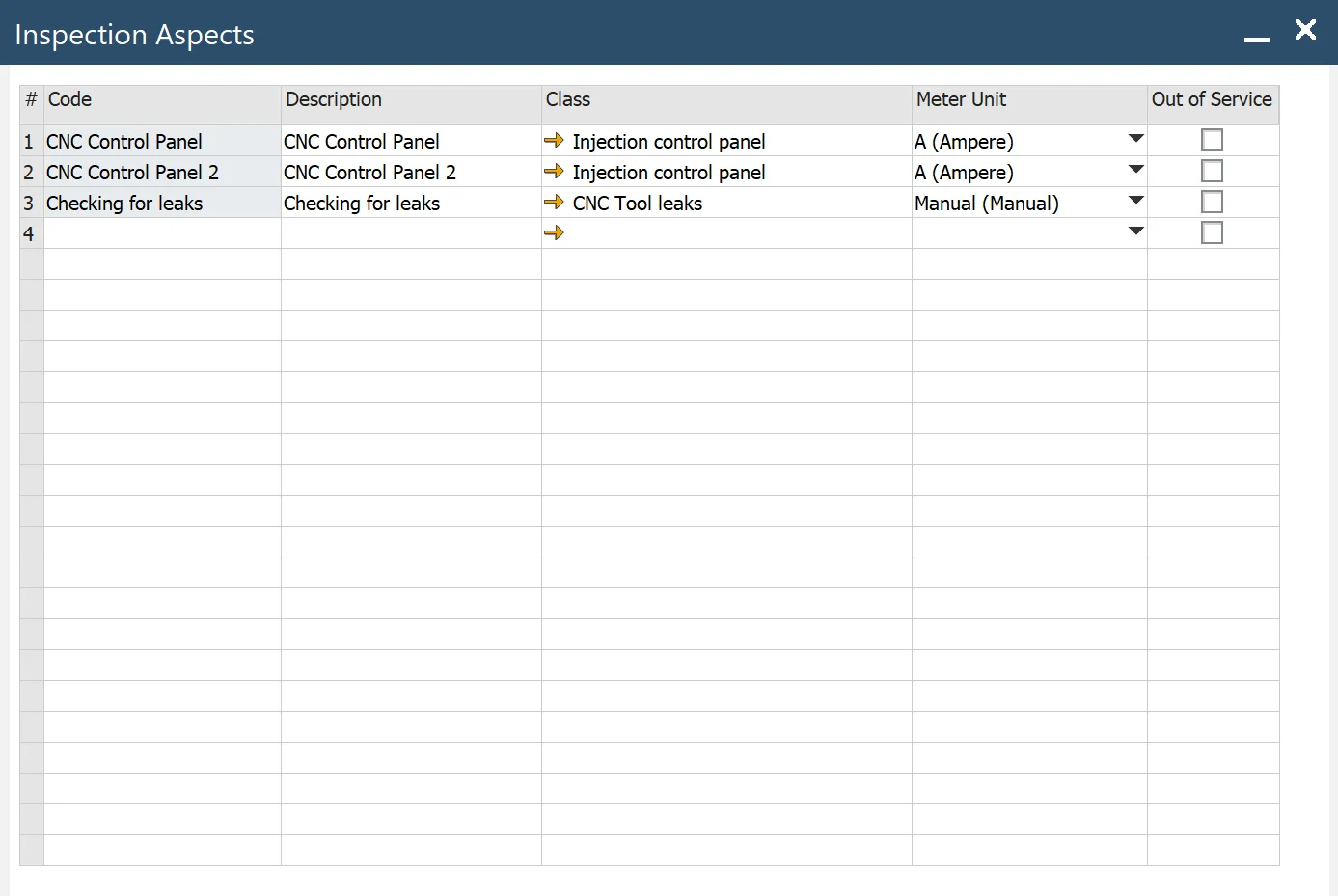Click the link arrow beside first Injection control panel
The image size is (1338, 896).
click(554, 141)
